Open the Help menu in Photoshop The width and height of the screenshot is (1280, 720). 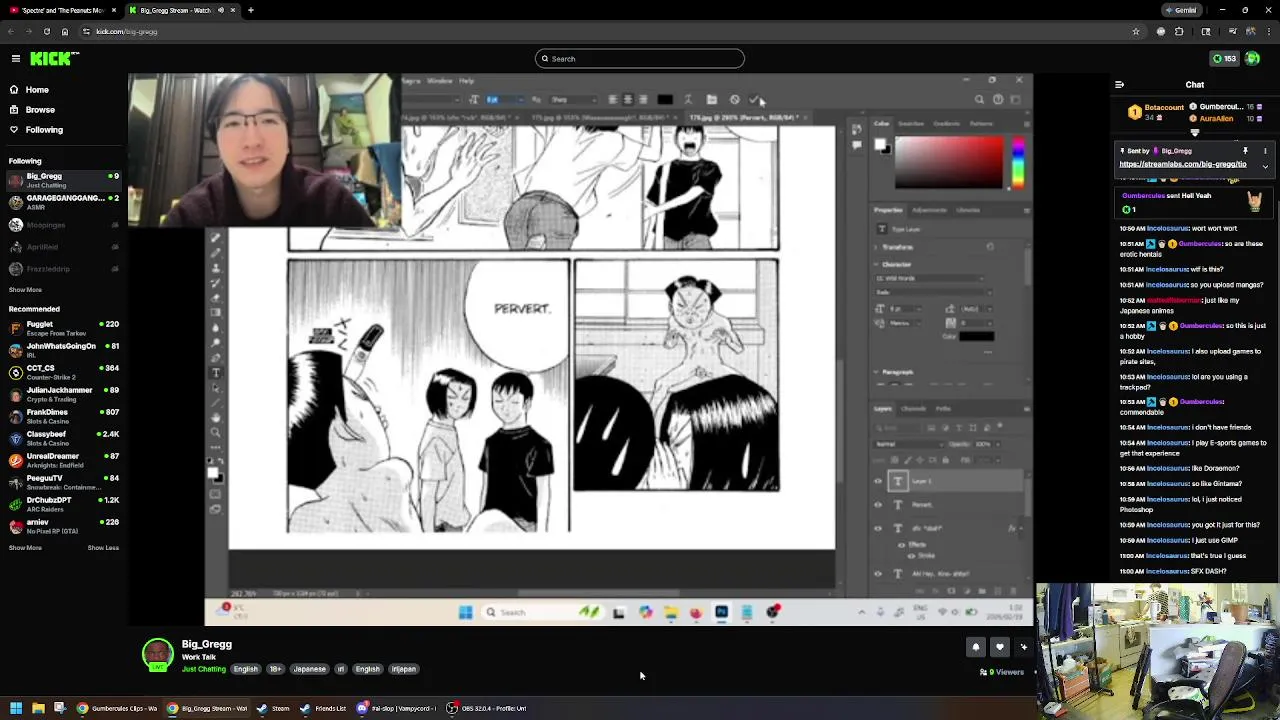pyautogui.click(x=467, y=81)
